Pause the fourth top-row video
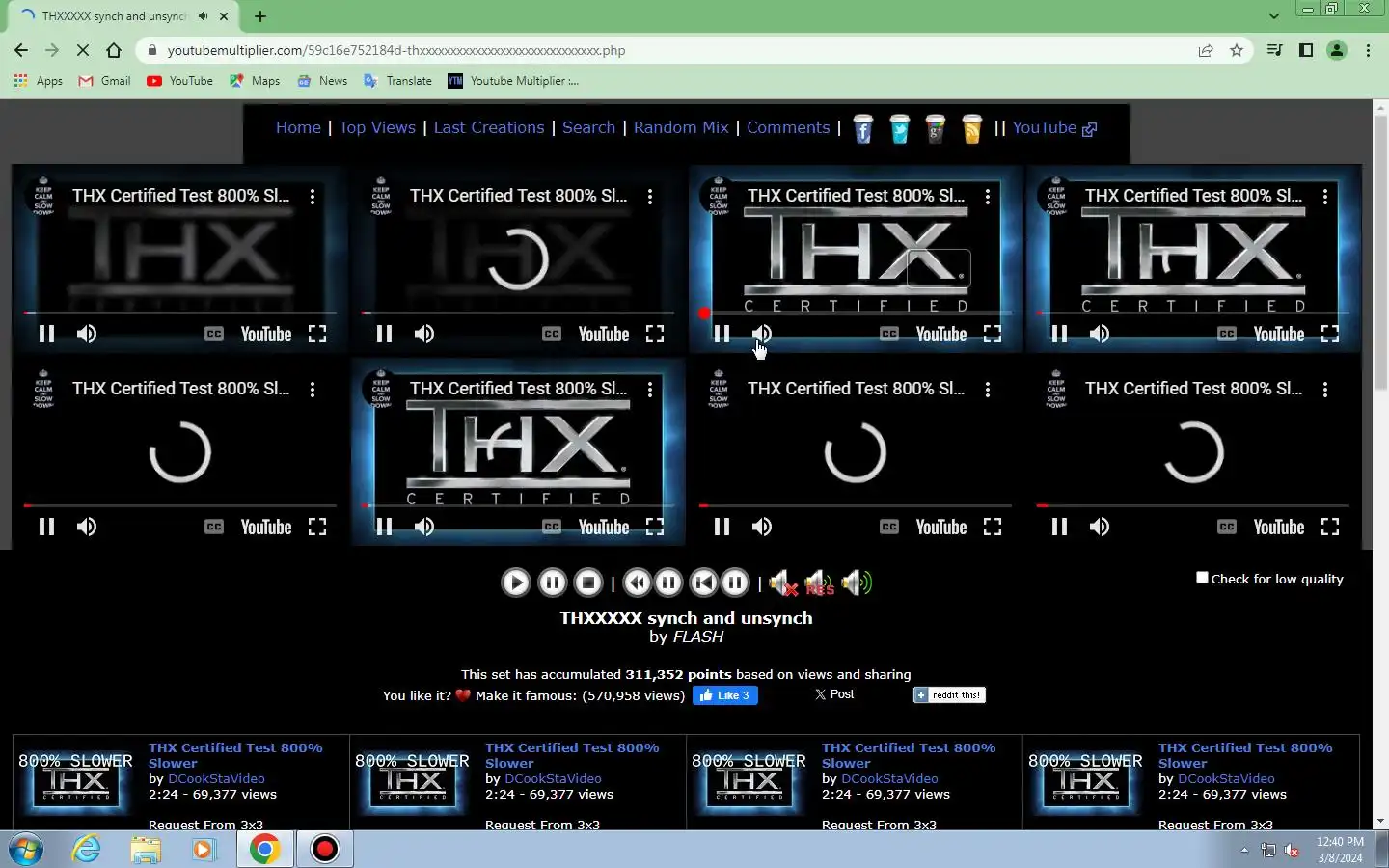 1059,334
